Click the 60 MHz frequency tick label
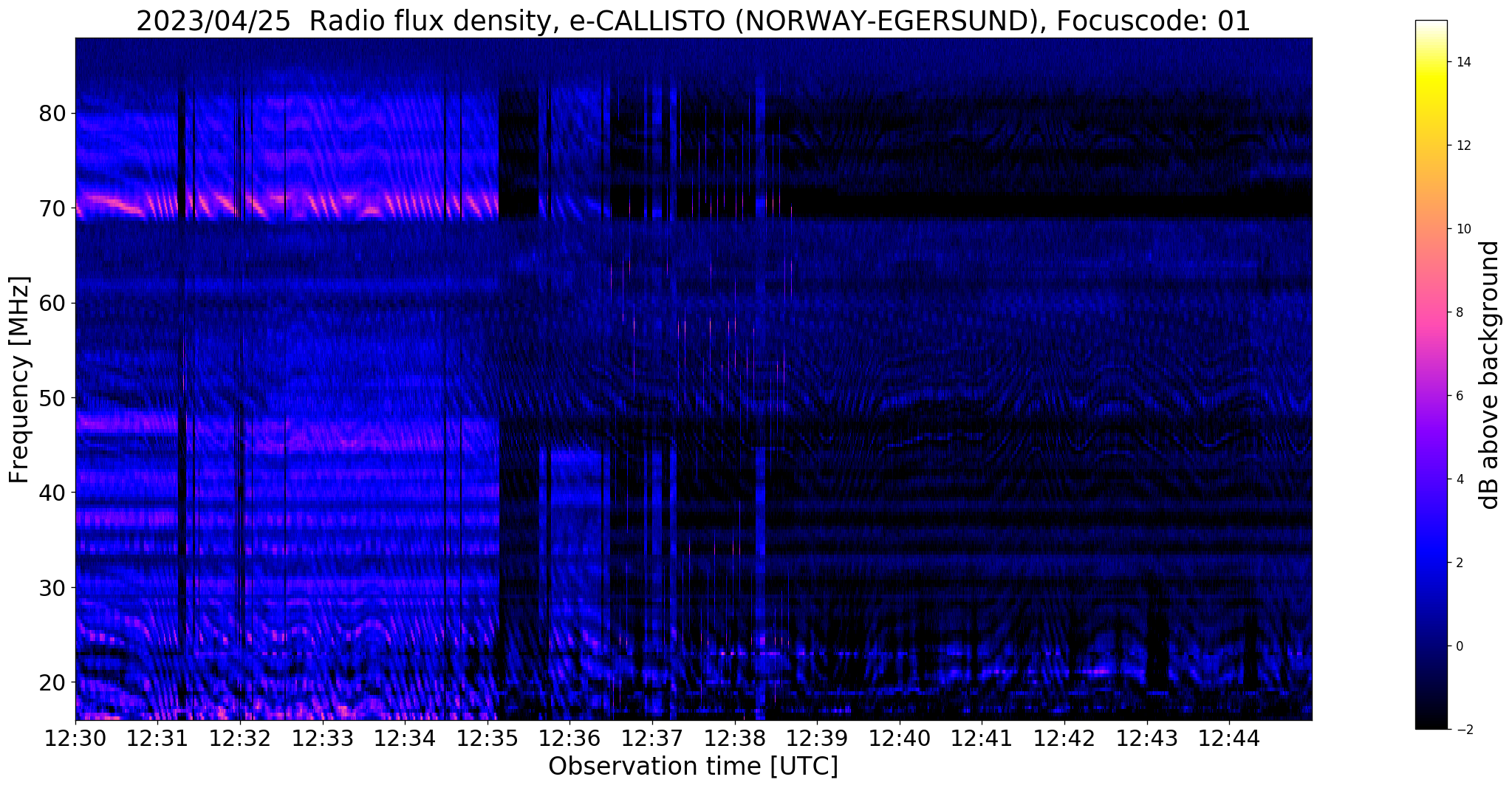This screenshot has height=788, width=1512. tap(52, 303)
